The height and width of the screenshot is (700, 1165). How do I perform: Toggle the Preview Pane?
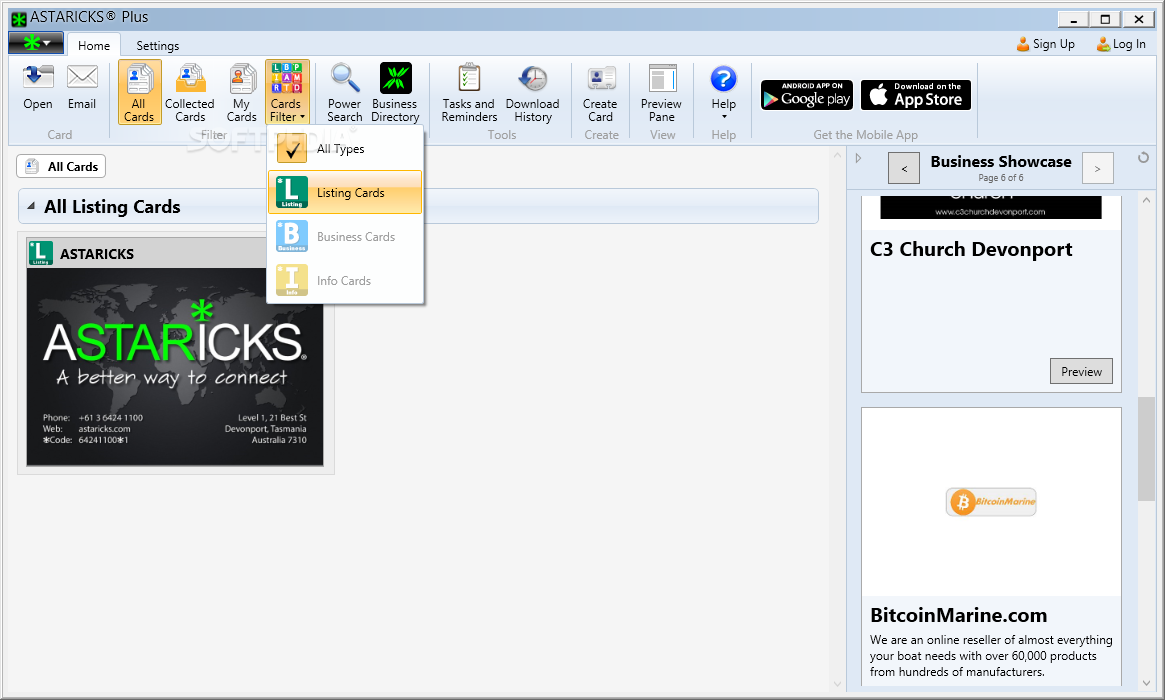pyautogui.click(x=661, y=92)
